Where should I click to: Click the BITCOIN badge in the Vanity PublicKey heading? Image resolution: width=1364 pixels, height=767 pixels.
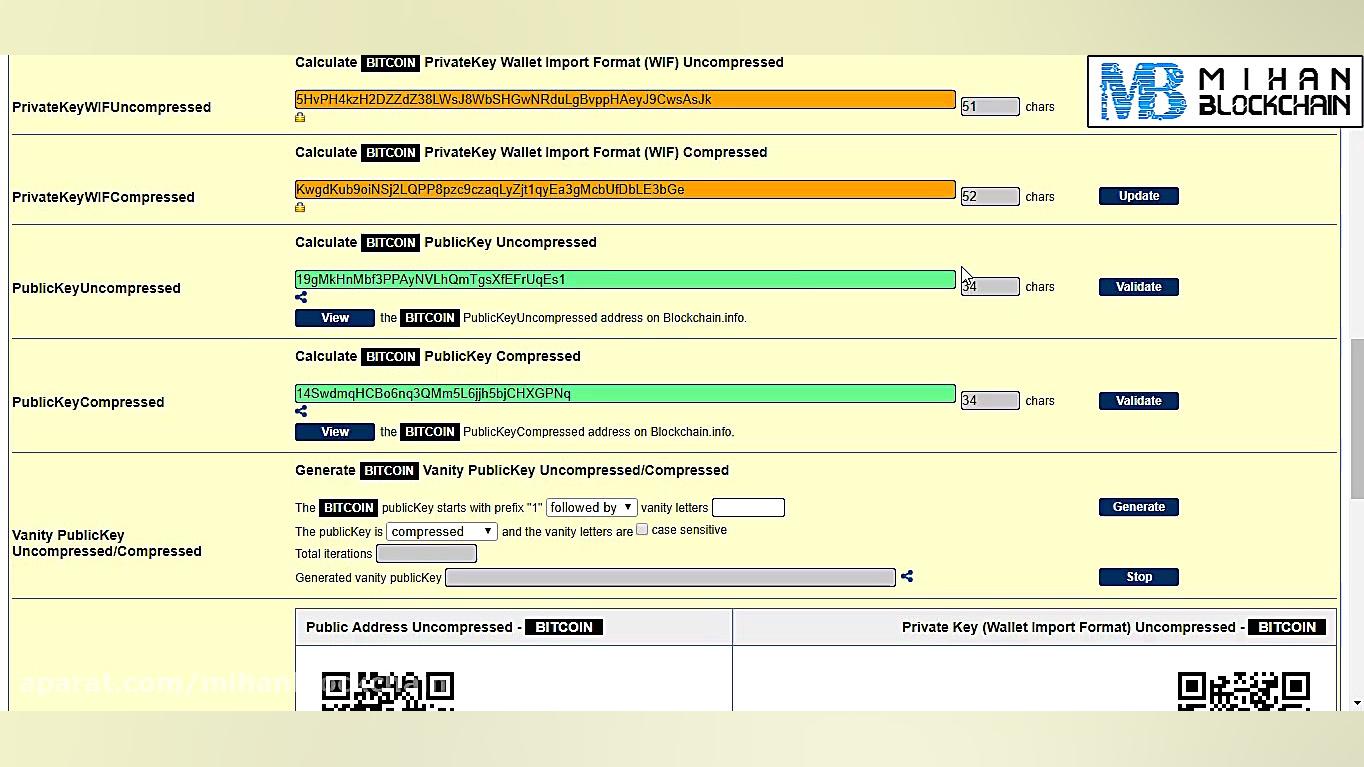point(390,470)
